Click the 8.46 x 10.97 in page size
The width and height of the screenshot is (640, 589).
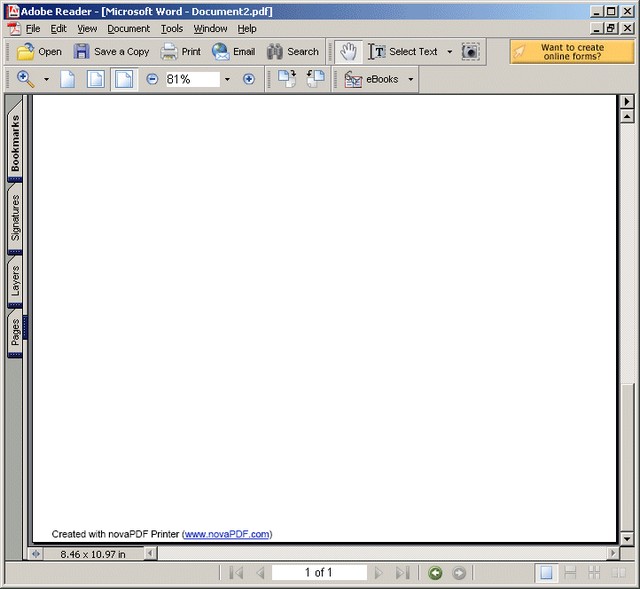[x=93, y=554]
